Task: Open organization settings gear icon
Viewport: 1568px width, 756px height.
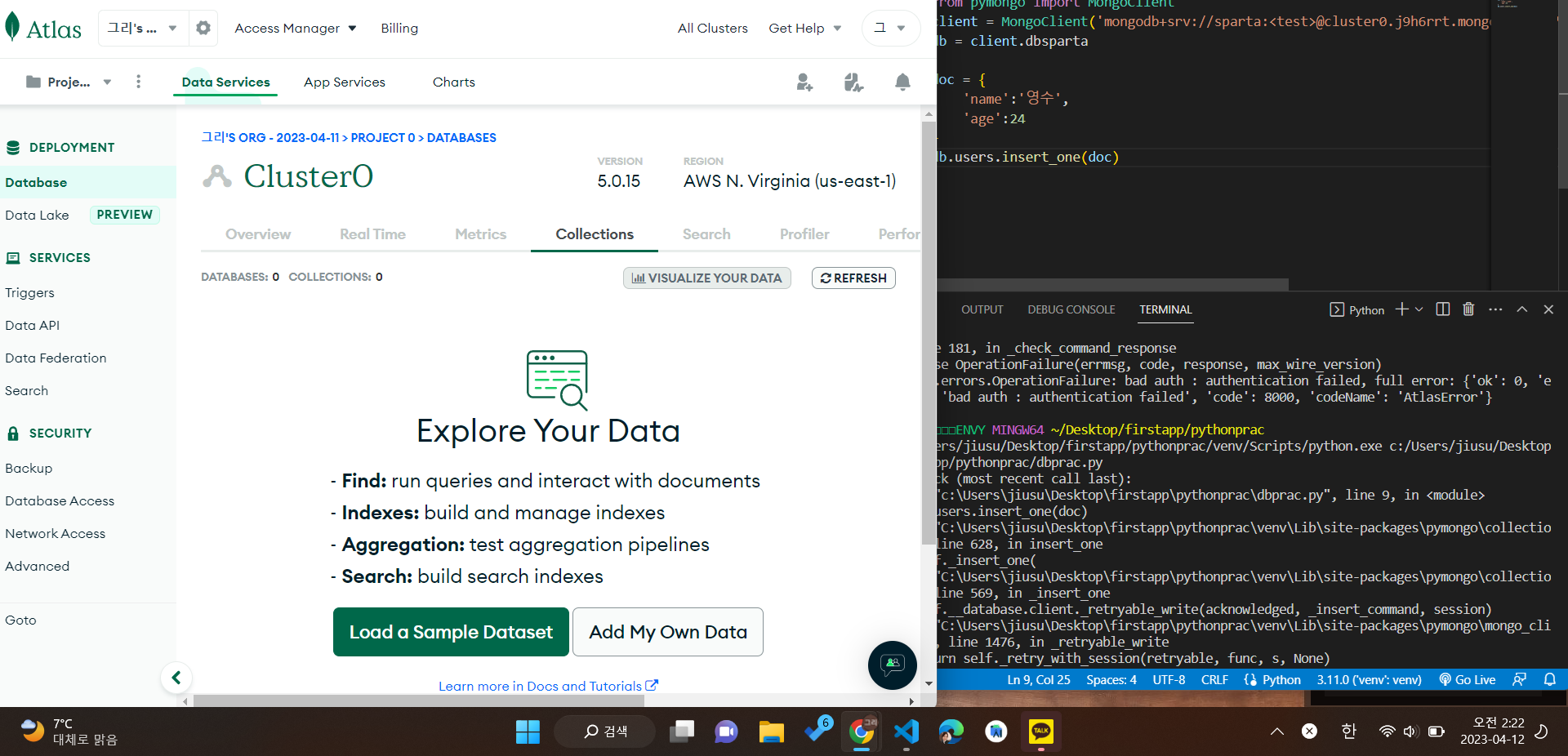Action: pyautogui.click(x=203, y=28)
